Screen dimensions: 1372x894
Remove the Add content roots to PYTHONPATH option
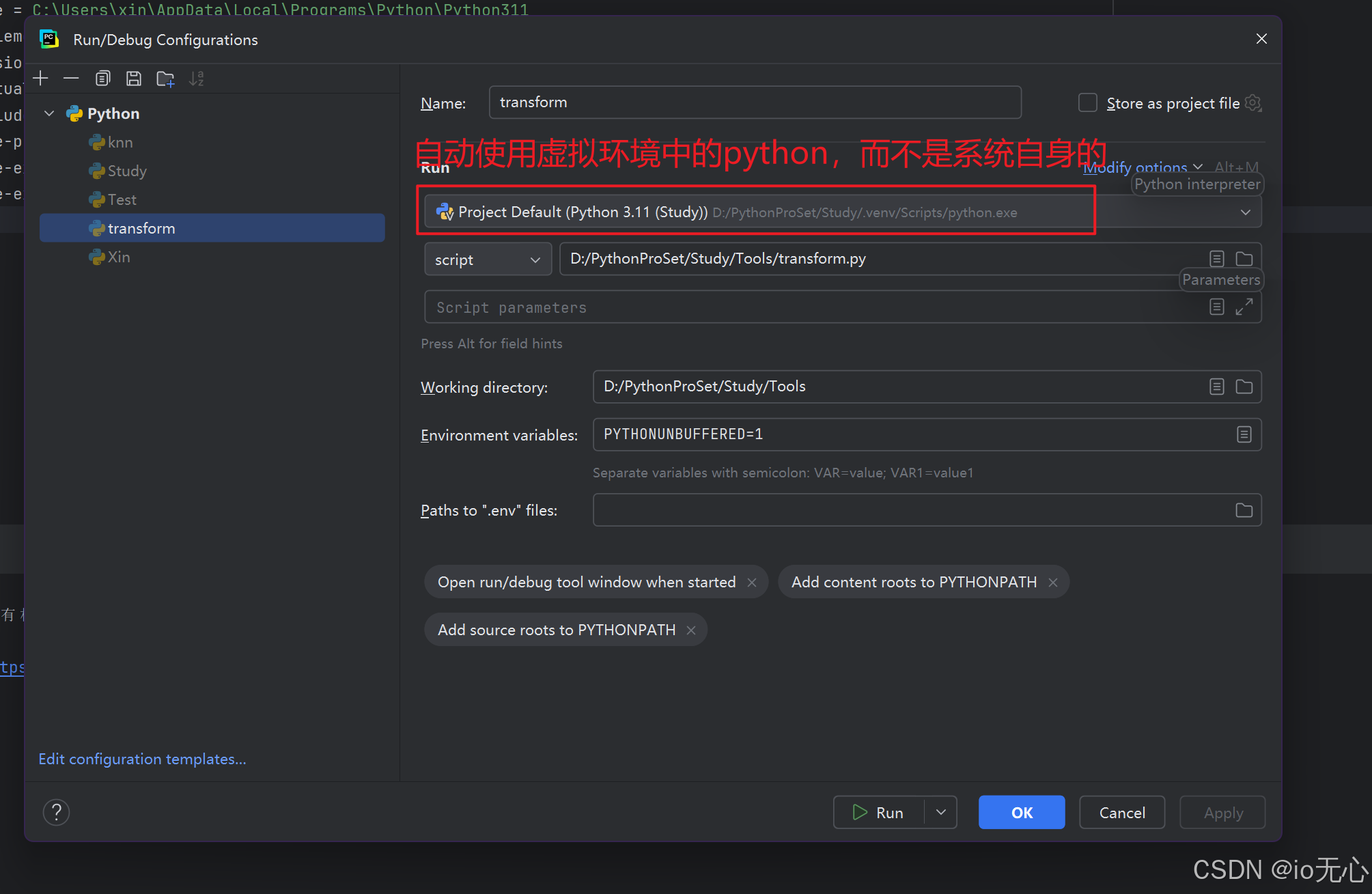tap(1053, 582)
